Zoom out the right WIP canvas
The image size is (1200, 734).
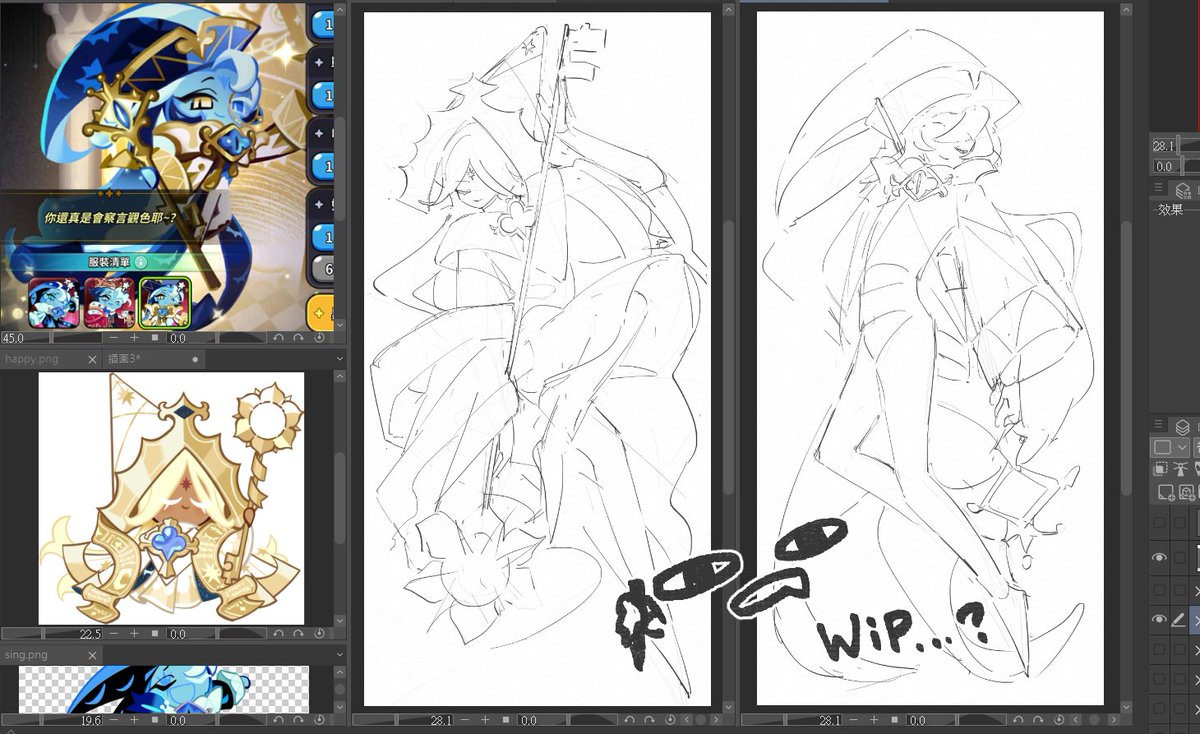(853, 720)
